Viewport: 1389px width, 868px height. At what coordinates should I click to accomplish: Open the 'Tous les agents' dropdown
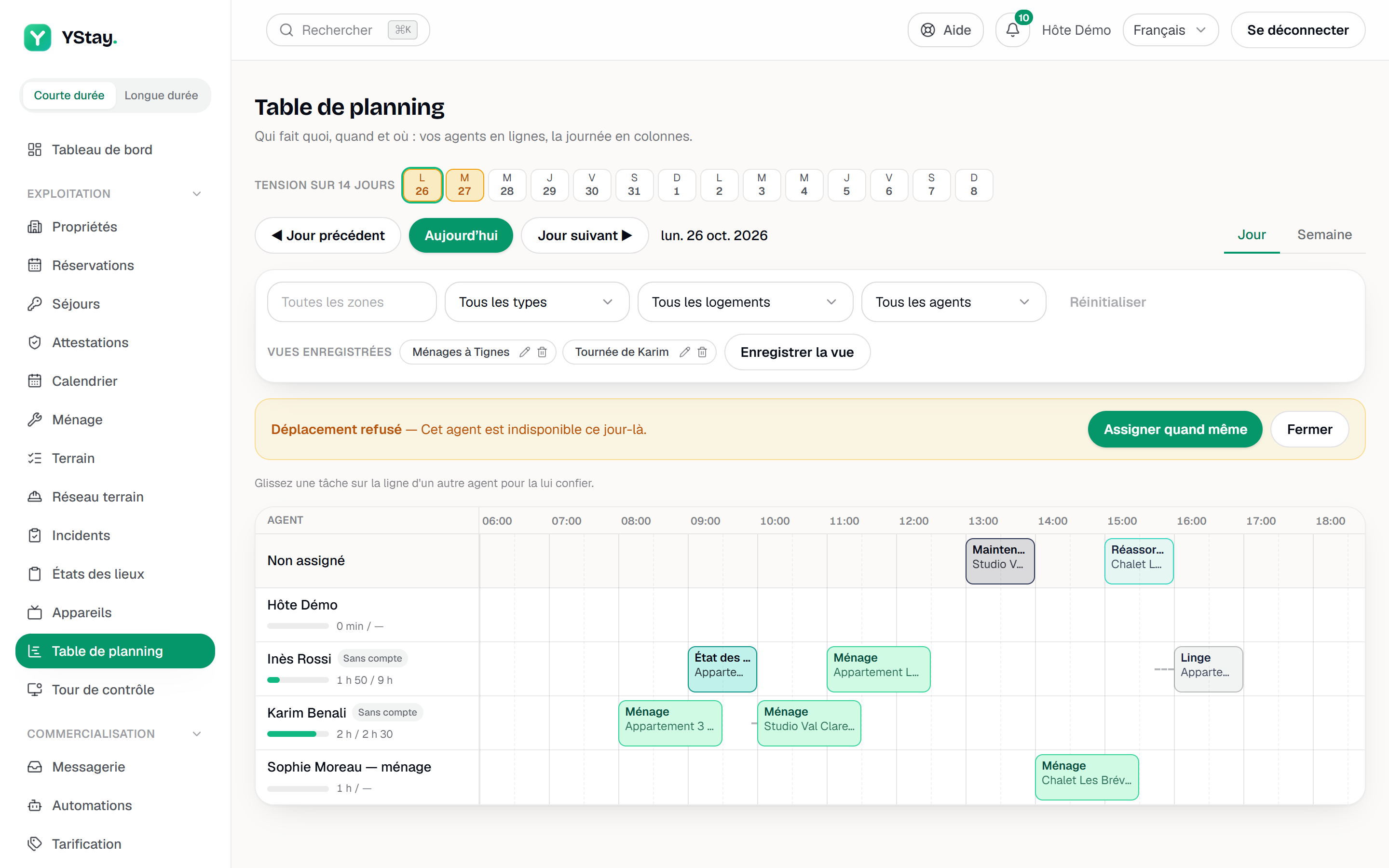tap(953, 302)
